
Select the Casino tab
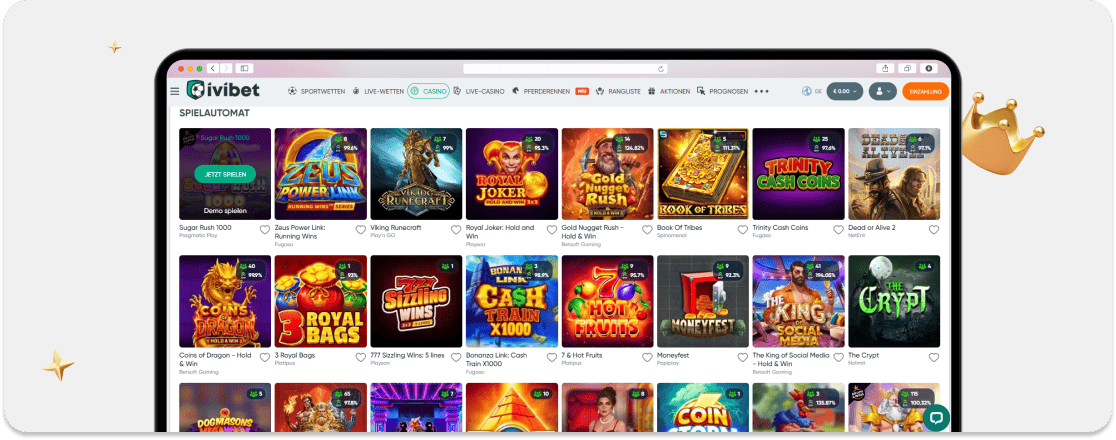428,91
